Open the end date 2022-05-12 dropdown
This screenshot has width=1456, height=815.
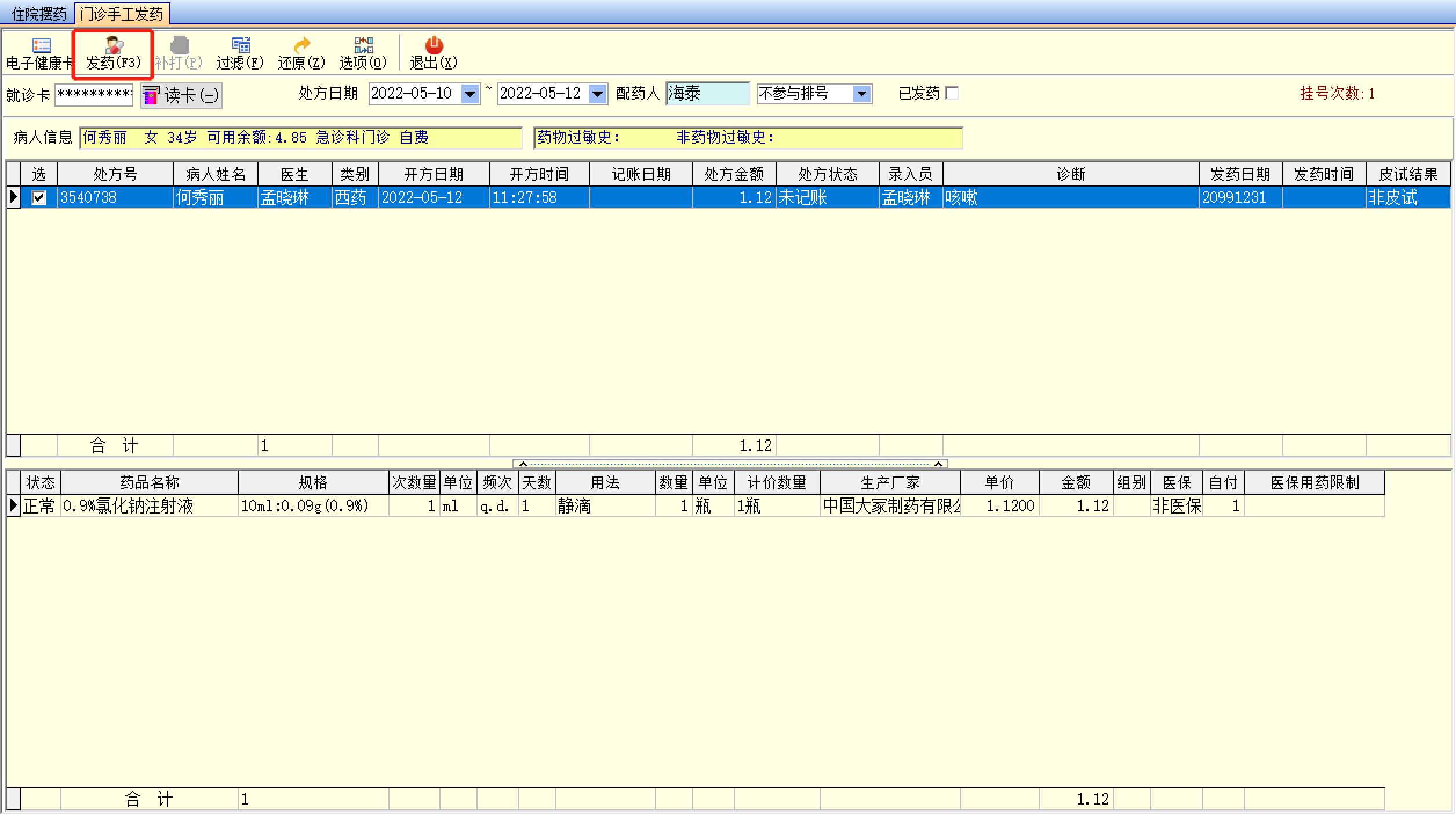coord(598,93)
